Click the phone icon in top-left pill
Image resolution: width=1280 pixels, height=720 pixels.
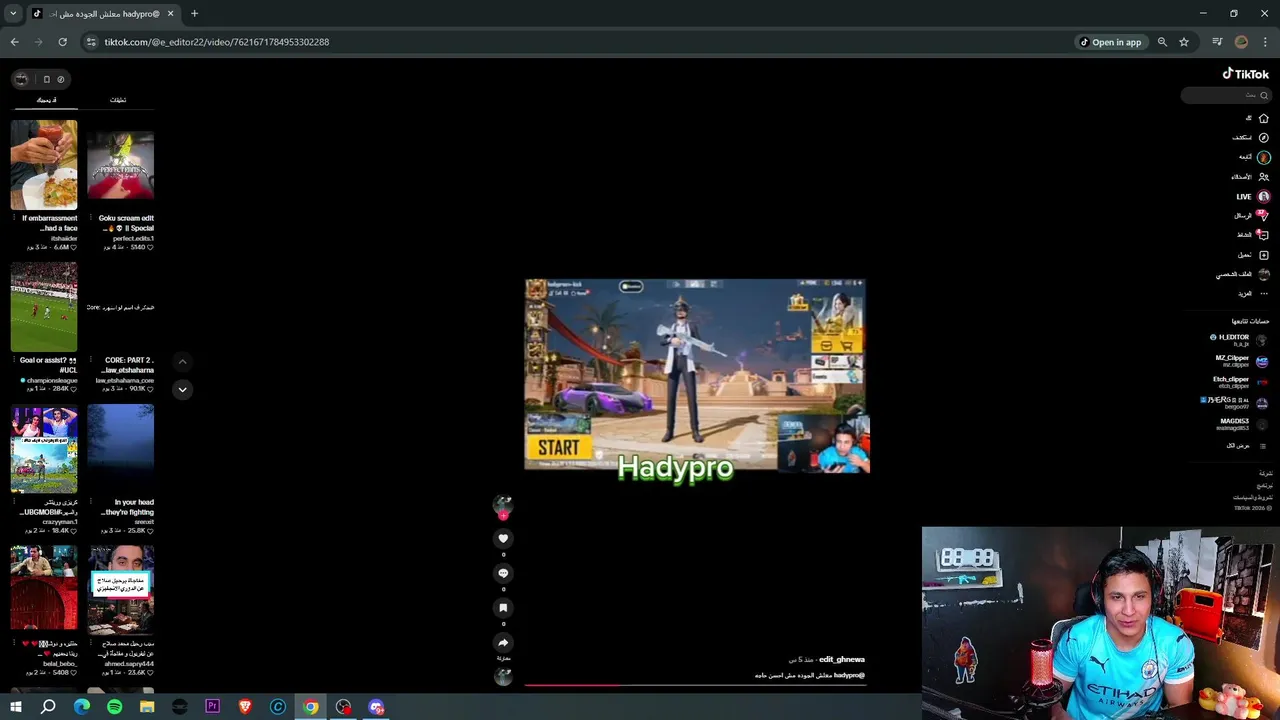click(x=46, y=79)
